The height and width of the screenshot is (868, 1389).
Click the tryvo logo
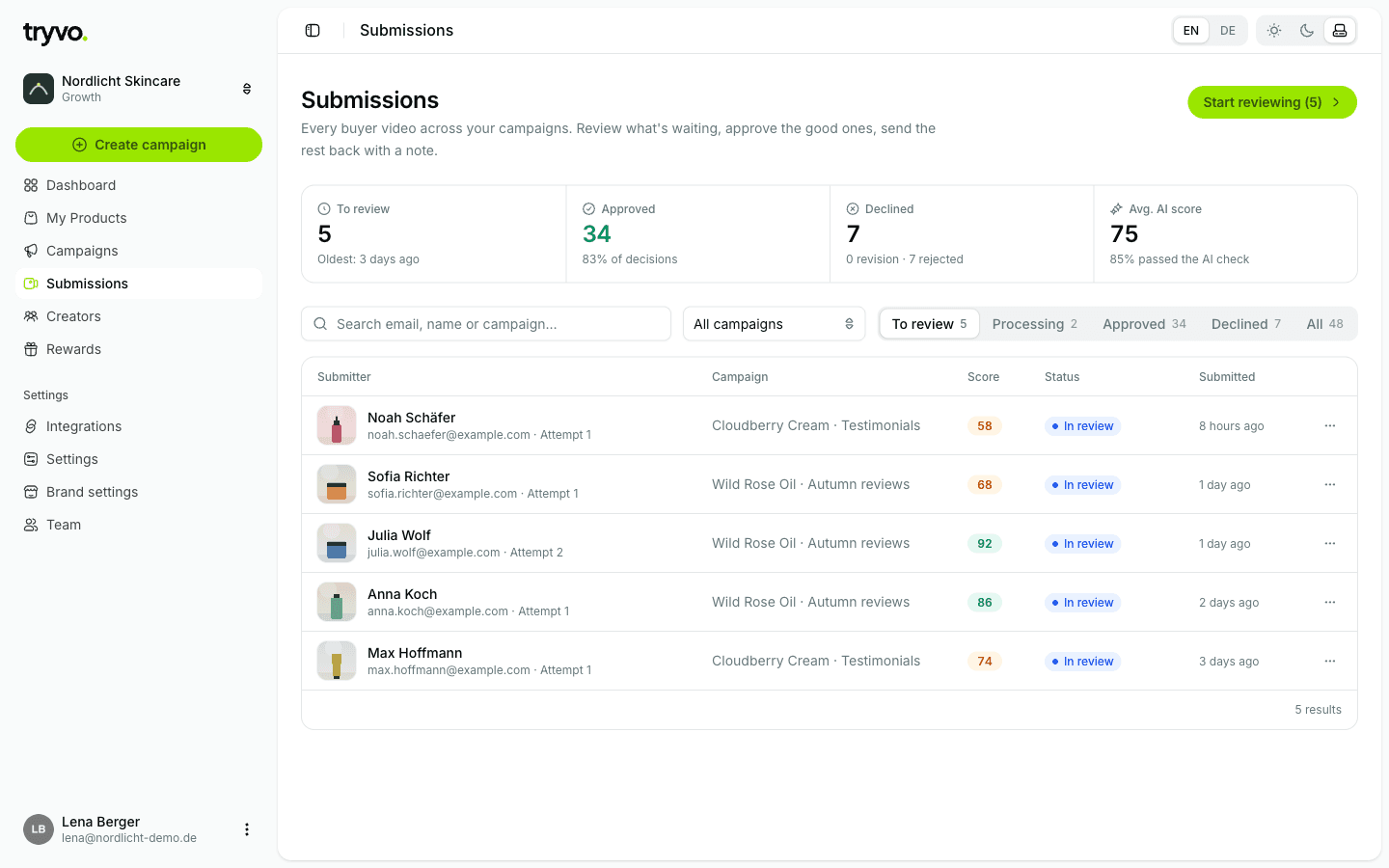pos(55,34)
